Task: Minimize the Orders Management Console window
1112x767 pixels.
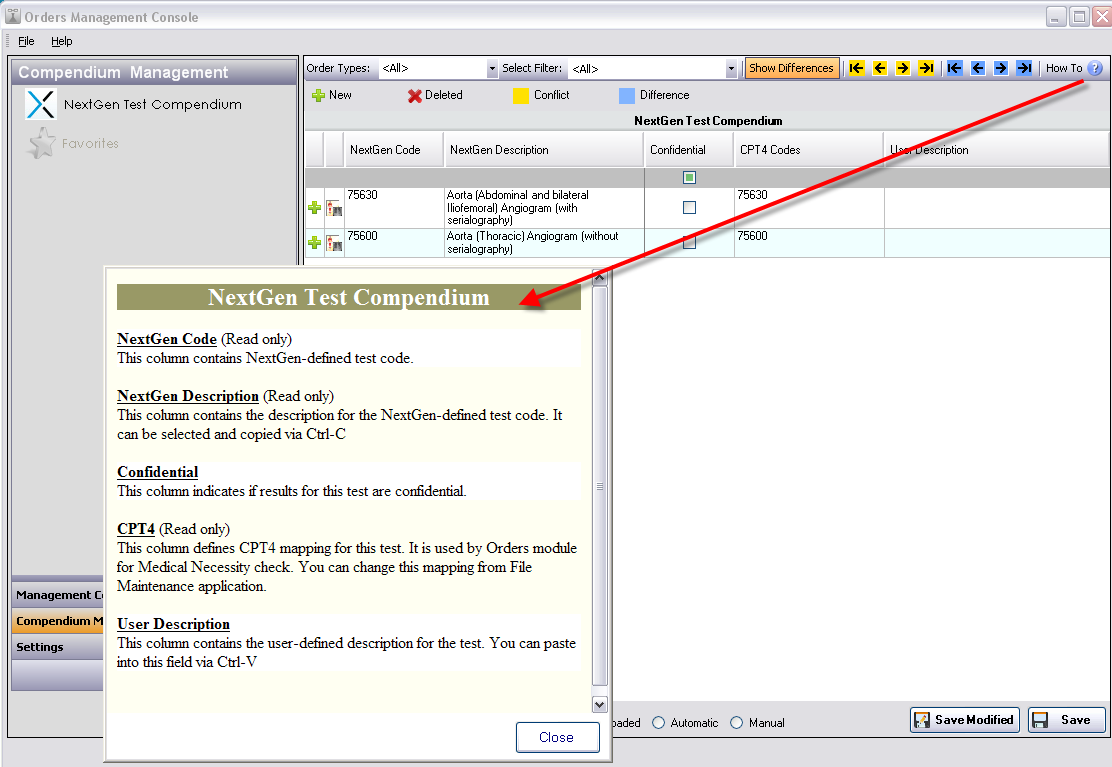Action: click(x=1056, y=16)
